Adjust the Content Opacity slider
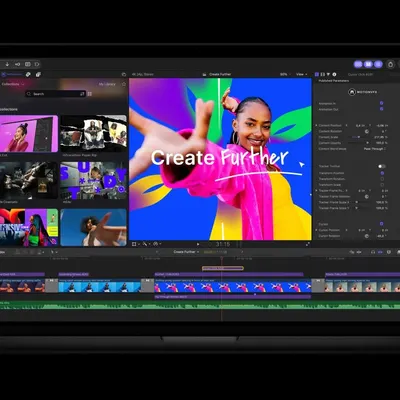This screenshot has height=400, width=400. click(359, 143)
